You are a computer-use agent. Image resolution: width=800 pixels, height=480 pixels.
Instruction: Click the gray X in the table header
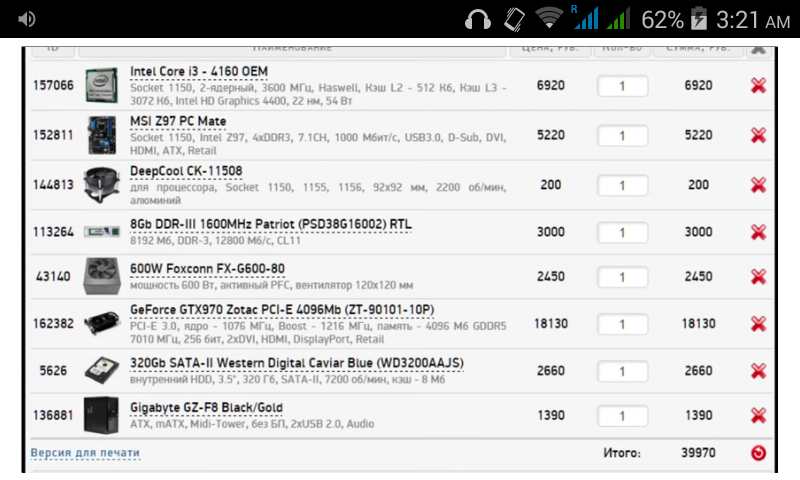[x=758, y=49]
